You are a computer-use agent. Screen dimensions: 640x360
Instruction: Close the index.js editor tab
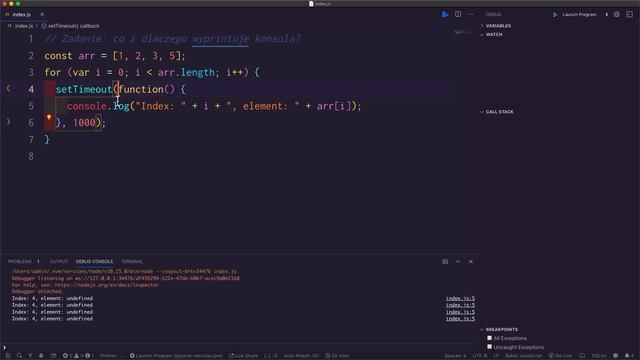pos(42,14)
